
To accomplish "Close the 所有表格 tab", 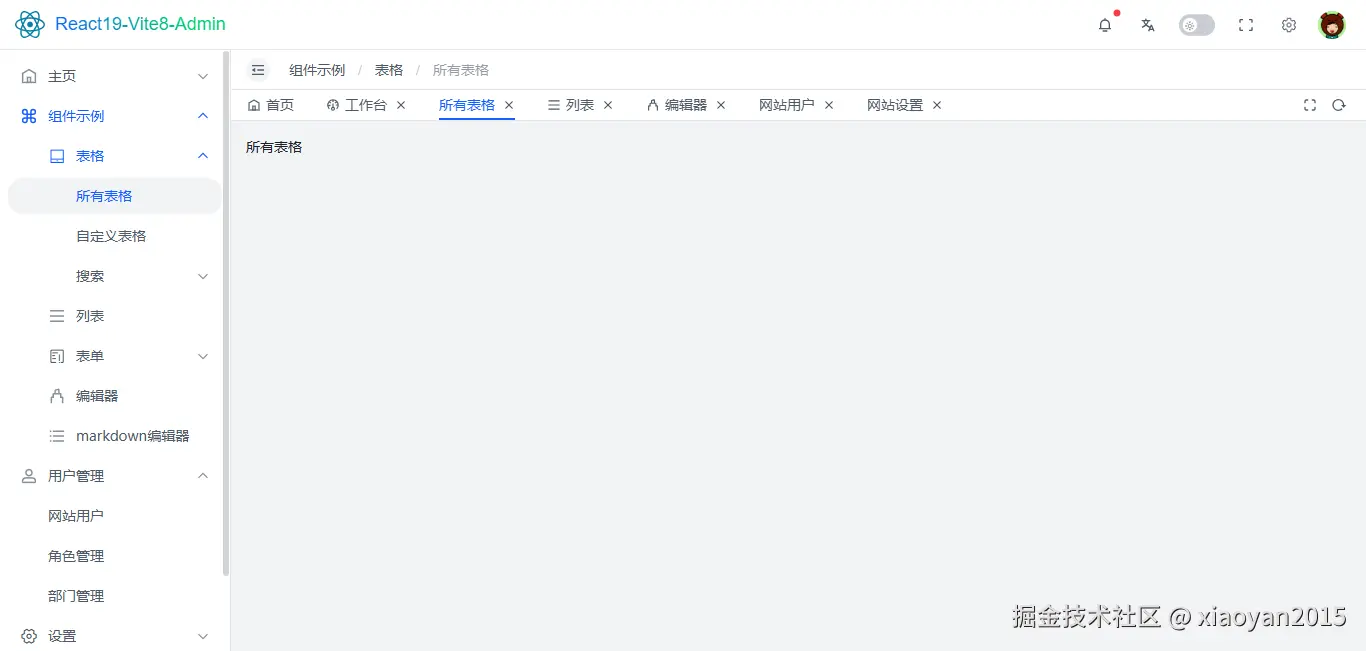I will pyautogui.click(x=509, y=105).
